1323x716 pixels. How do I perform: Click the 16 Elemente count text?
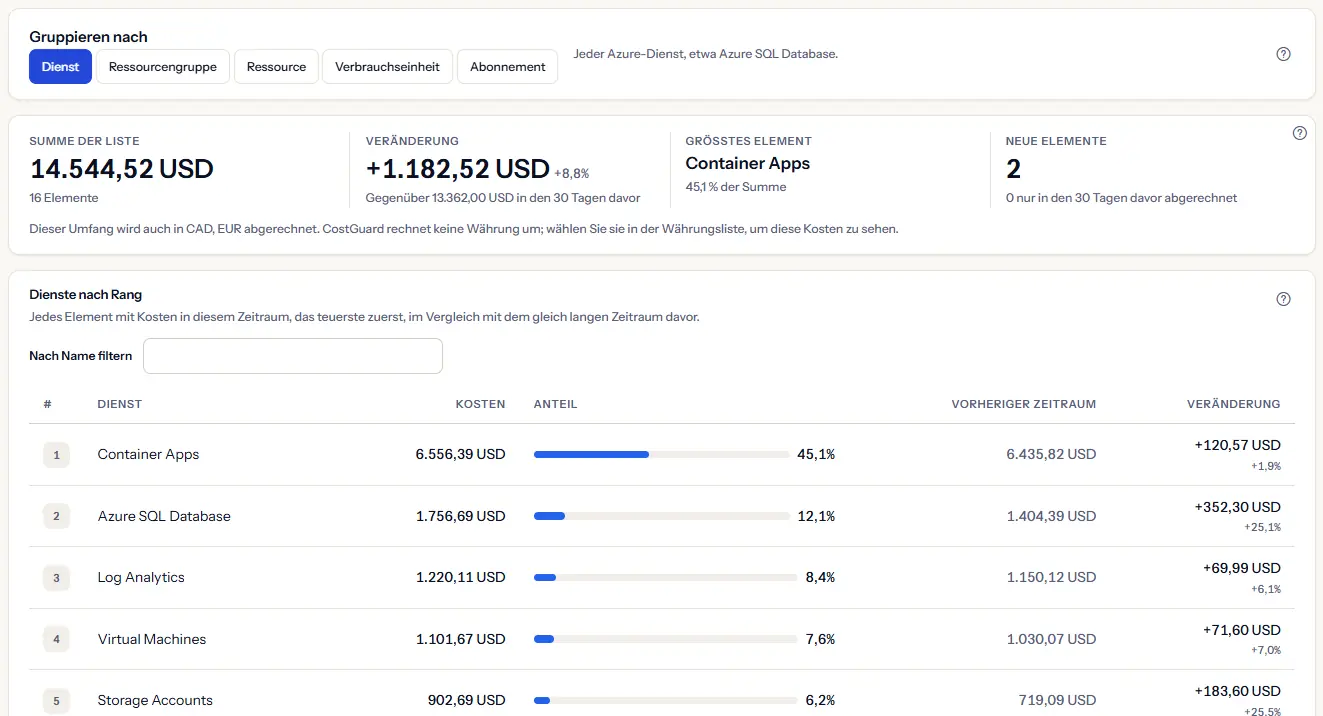tap(64, 198)
